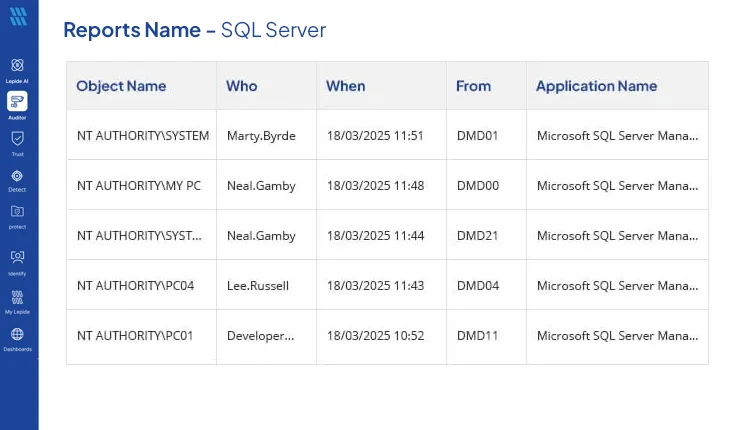Open the Protect folder icon
Image resolution: width=731 pixels, height=430 pixels.
pyautogui.click(x=17, y=212)
